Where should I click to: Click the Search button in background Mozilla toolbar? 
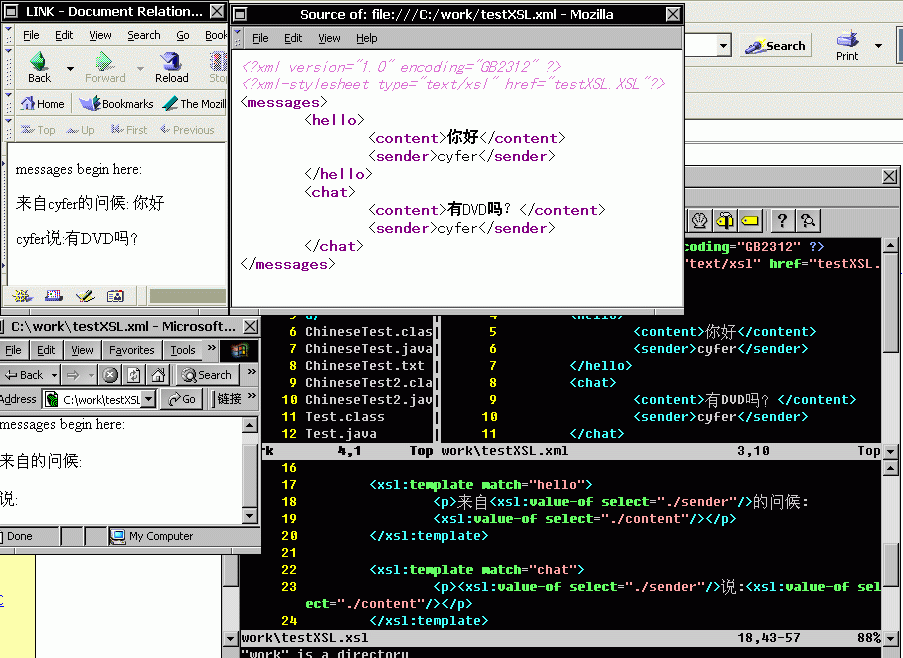pyautogui.click(x=775, y=45)
